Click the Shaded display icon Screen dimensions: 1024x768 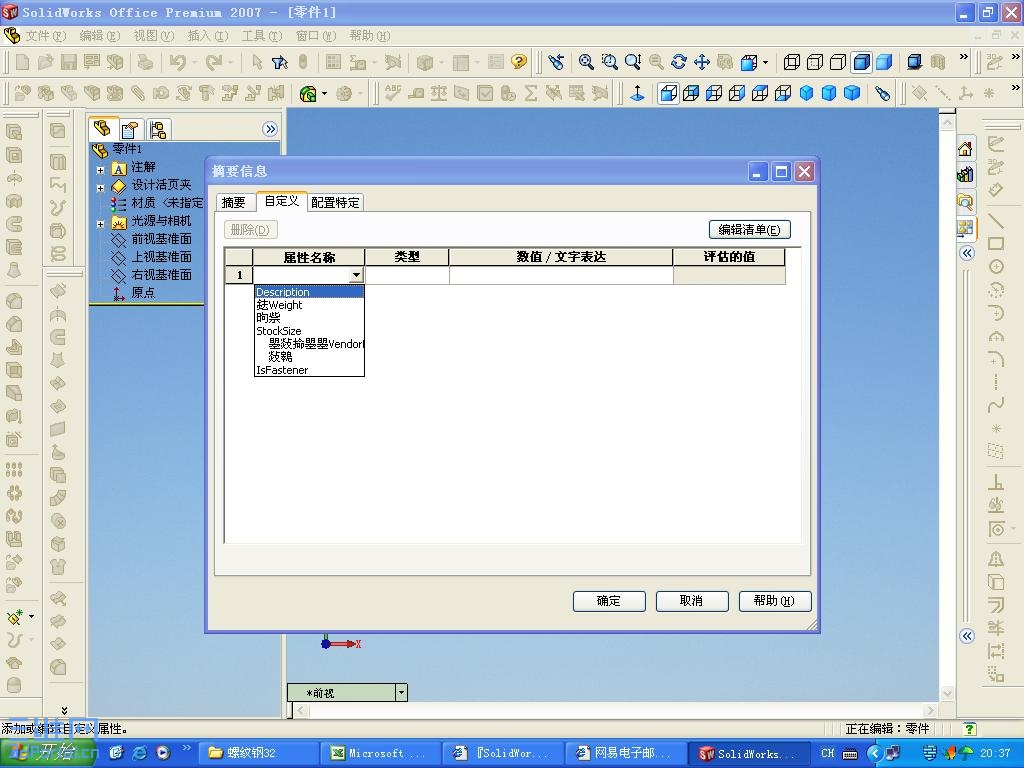point(884,62)
